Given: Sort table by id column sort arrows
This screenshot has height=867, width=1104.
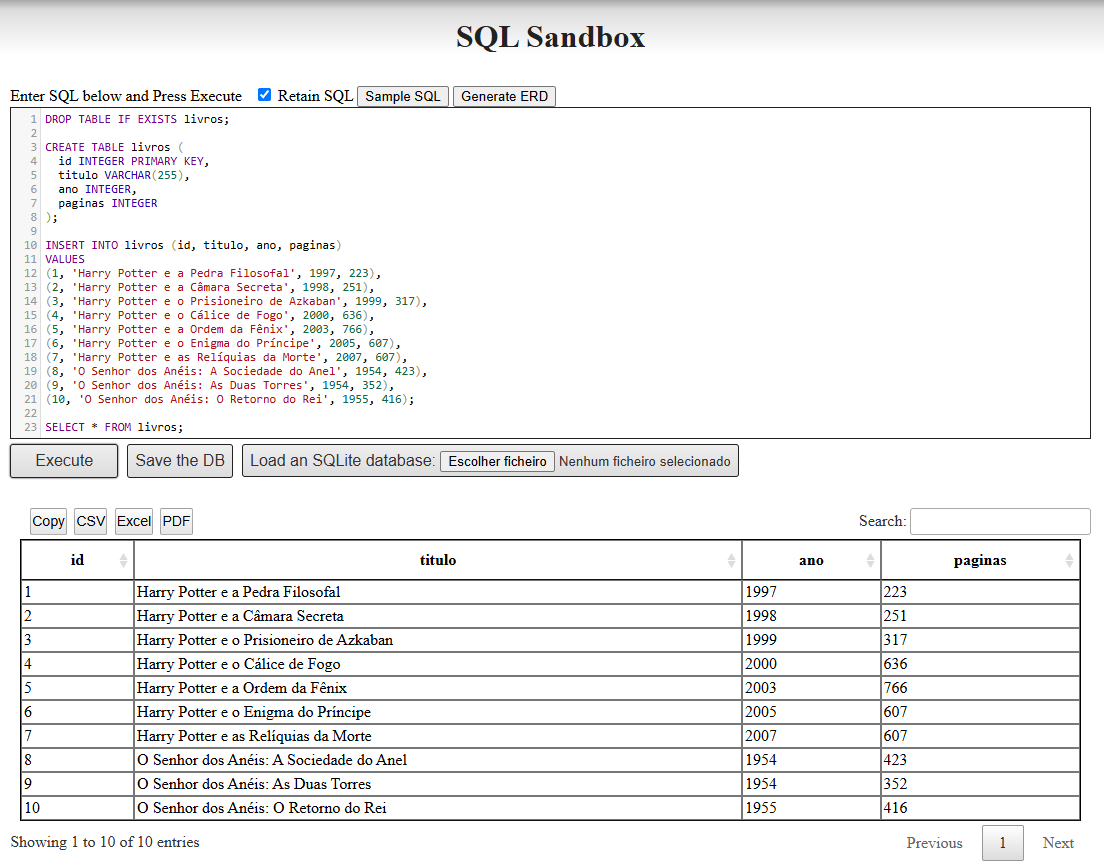Looking at the screenshot, I should [x=123, y=561].
